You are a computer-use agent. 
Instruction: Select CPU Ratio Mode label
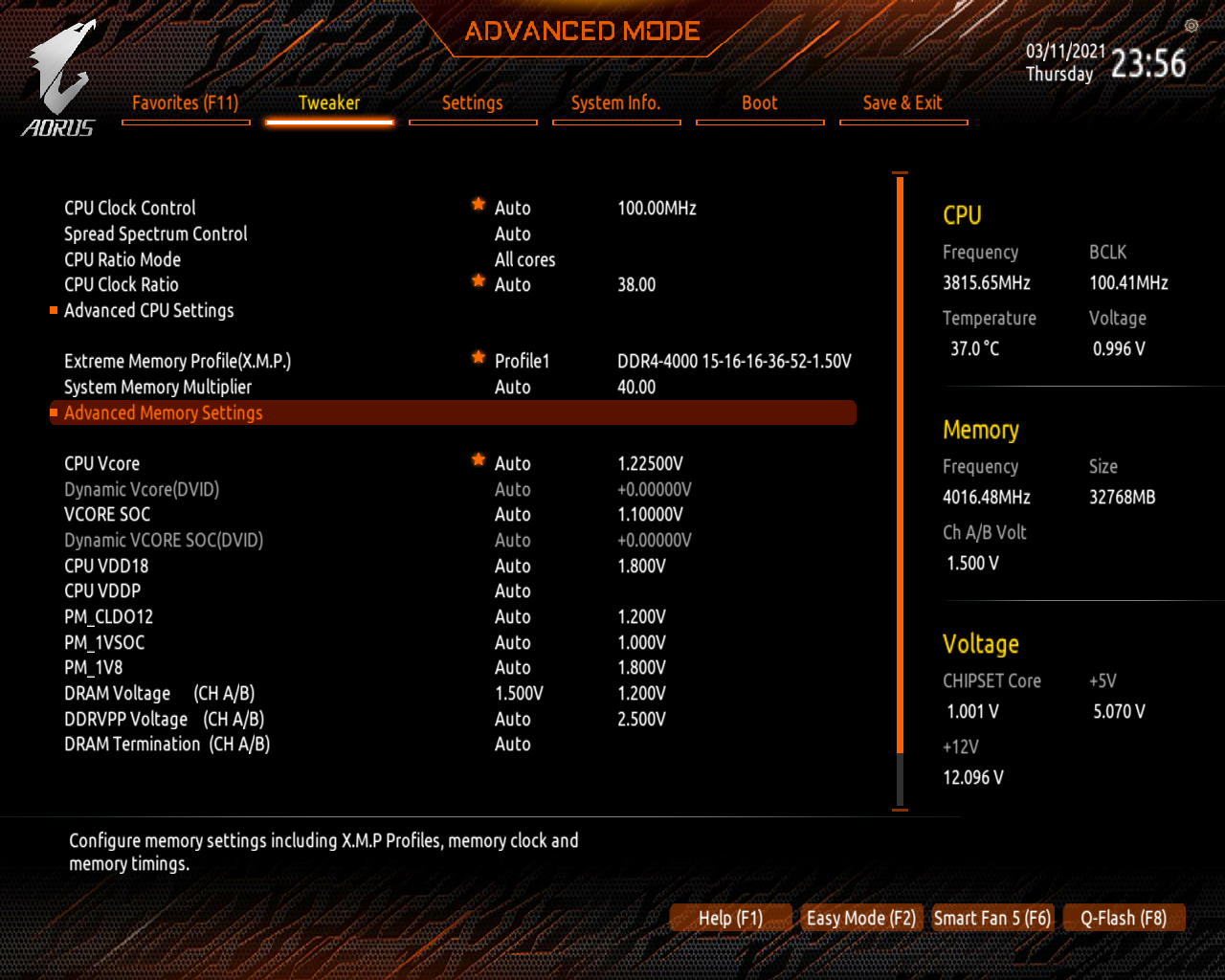click(122, 259)
